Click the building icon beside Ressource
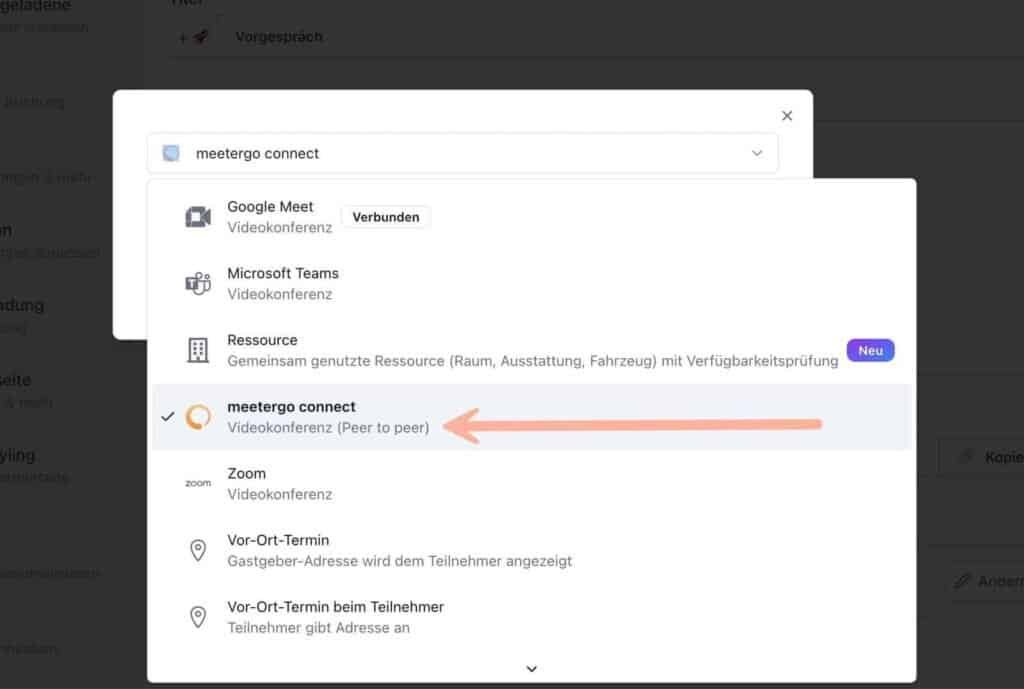 pos(197,350)
